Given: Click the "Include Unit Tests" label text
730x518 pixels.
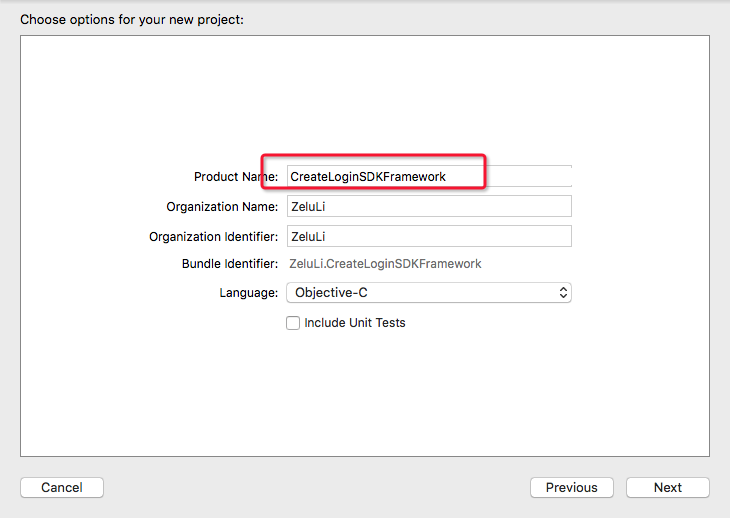Looking at the screenshot, I should (355, 323).
